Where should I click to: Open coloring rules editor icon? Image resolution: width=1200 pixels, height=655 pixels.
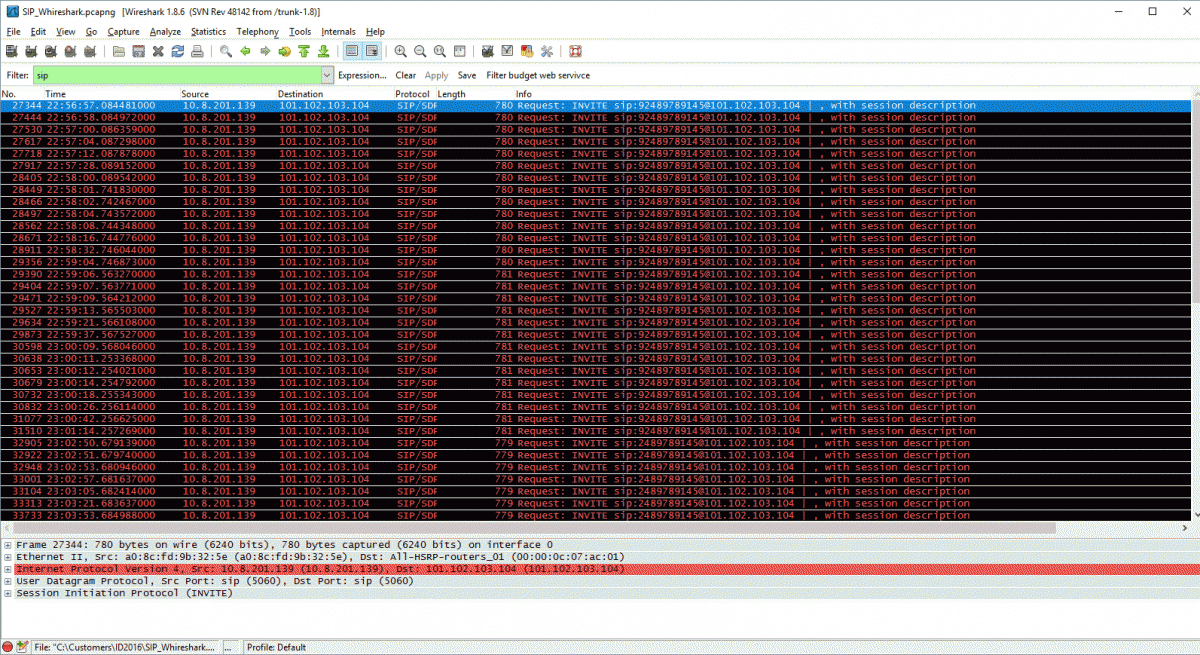click(527, 51)
